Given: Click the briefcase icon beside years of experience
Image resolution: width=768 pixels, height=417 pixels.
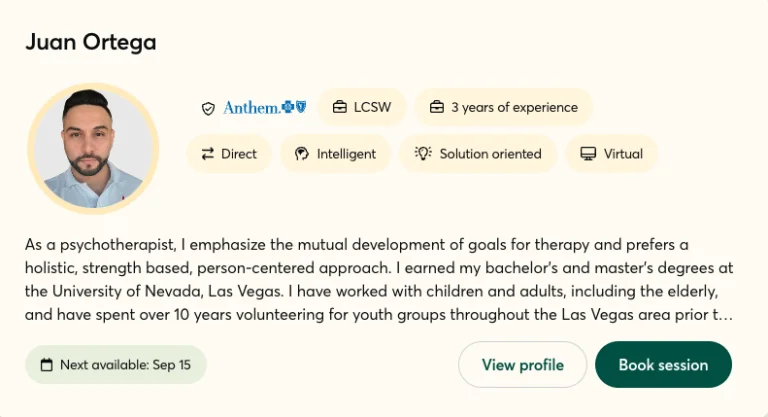Looking at the screenshot, I should click(x=437, y=107).
